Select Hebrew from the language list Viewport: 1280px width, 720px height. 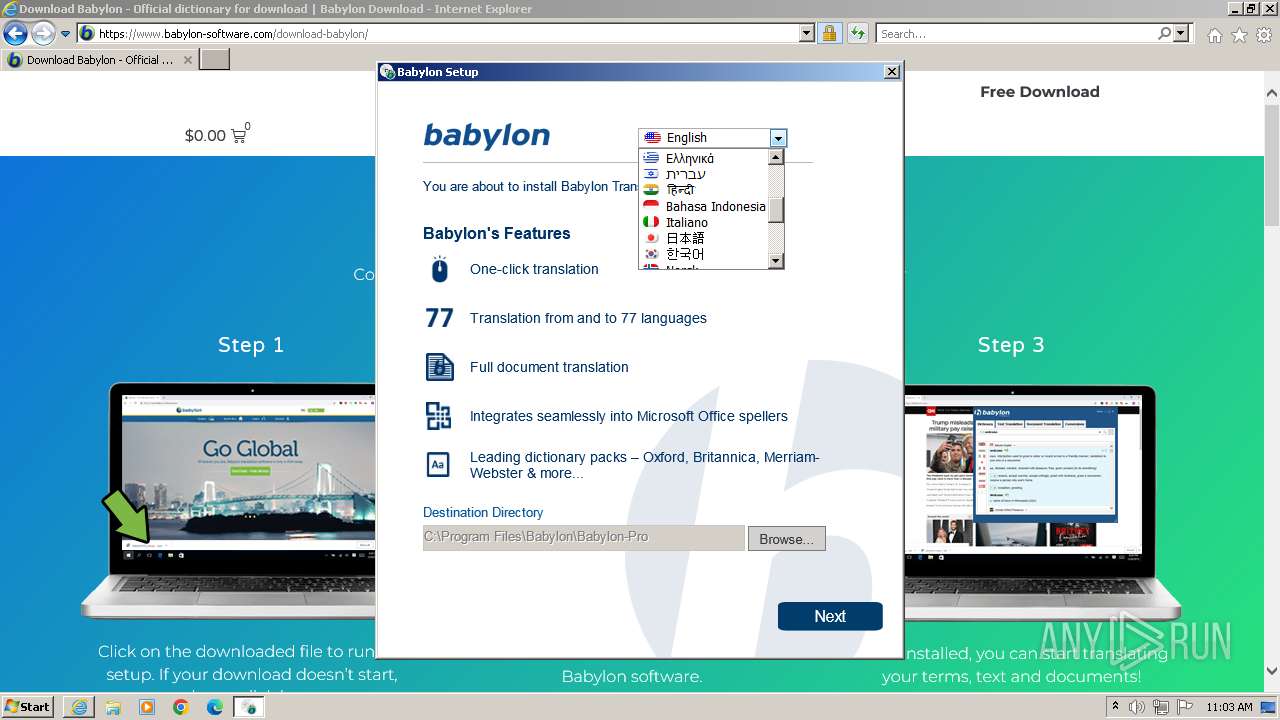point(685,174)
